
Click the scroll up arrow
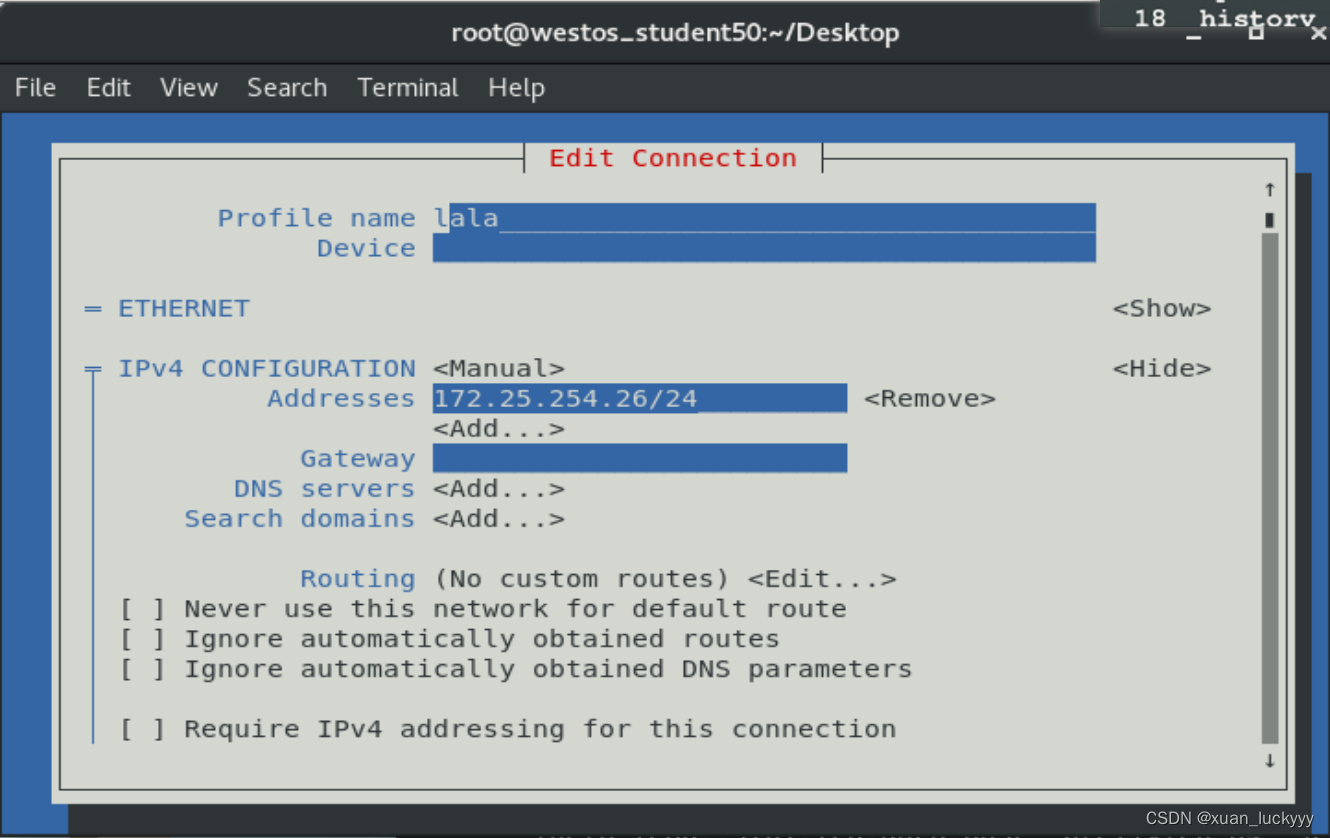point(1270,189)
